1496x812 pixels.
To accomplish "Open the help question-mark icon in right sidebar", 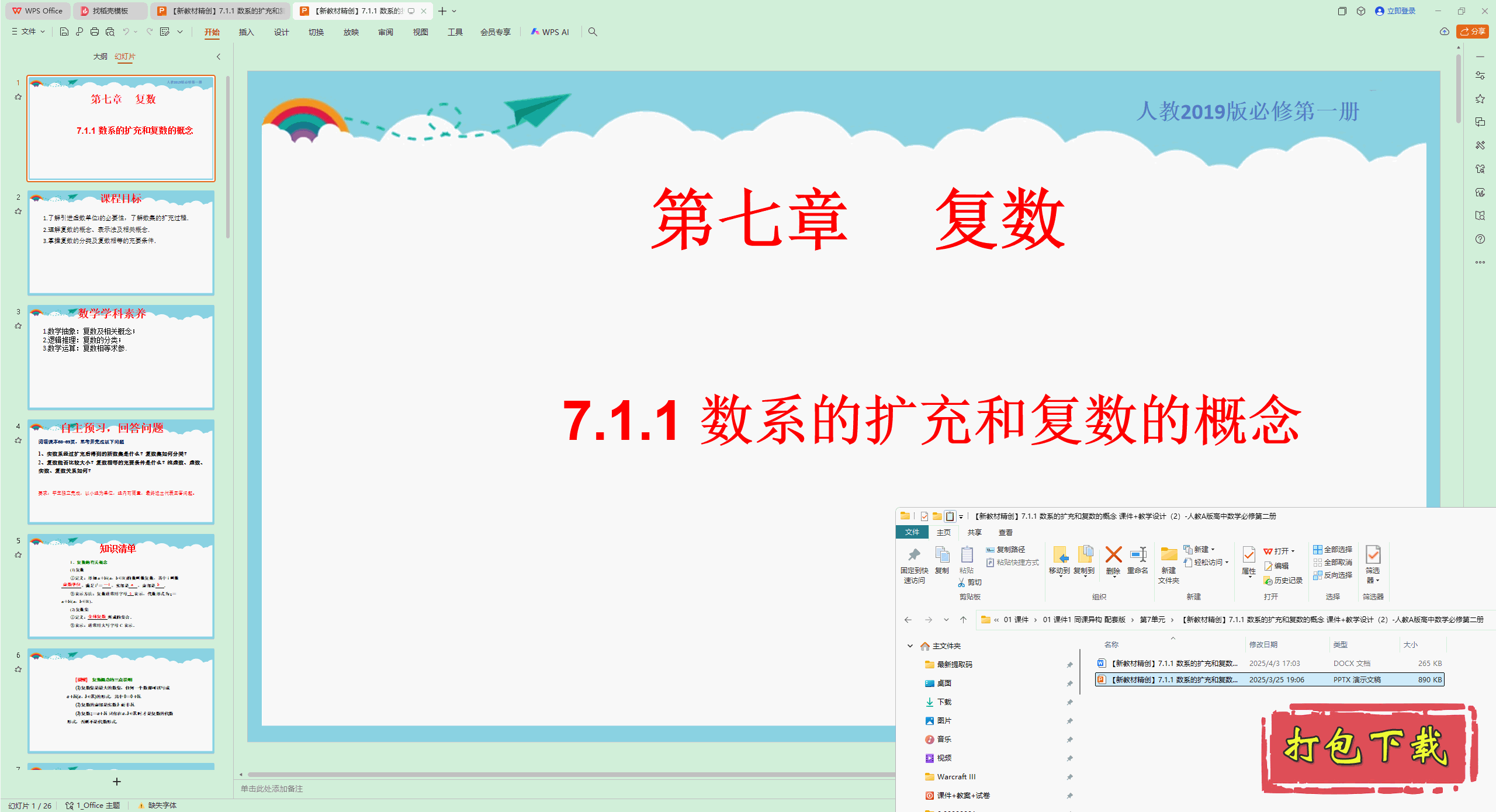I will coord(1481,239).
